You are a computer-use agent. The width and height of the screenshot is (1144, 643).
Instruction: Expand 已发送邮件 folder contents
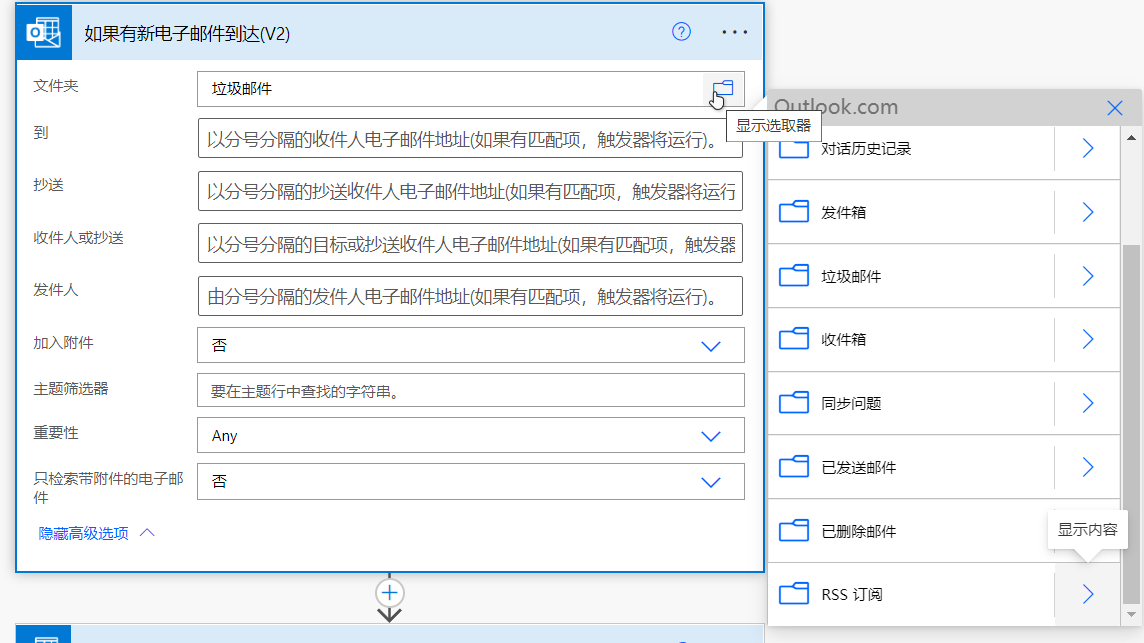pos(1087,466)
